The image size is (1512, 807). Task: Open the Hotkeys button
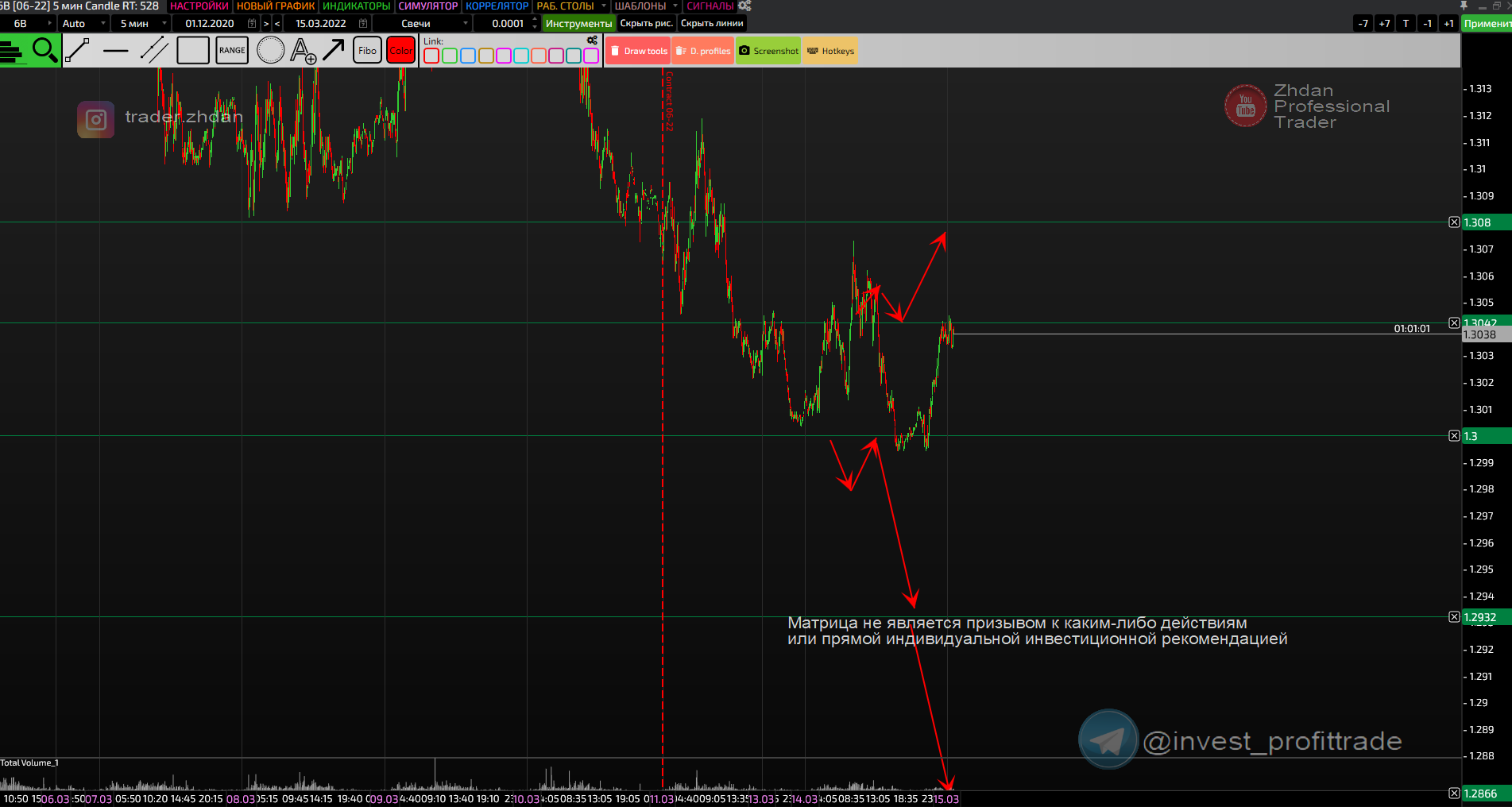[830, 51]
